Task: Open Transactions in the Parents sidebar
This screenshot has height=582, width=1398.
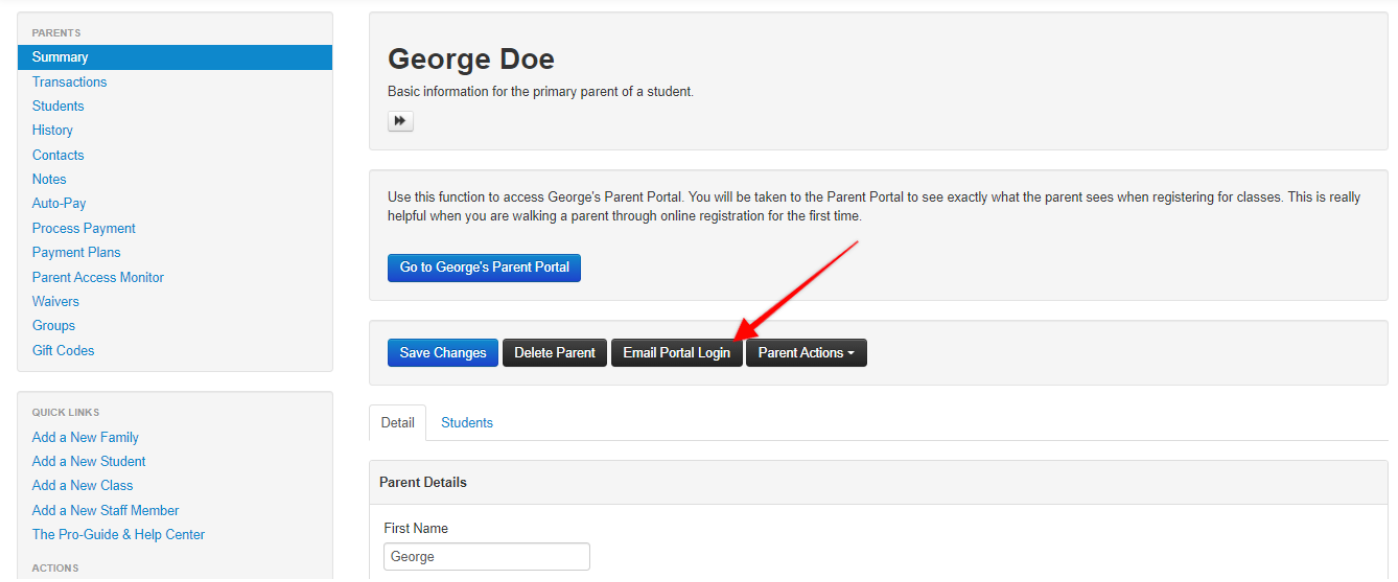Action: [69, 82]
